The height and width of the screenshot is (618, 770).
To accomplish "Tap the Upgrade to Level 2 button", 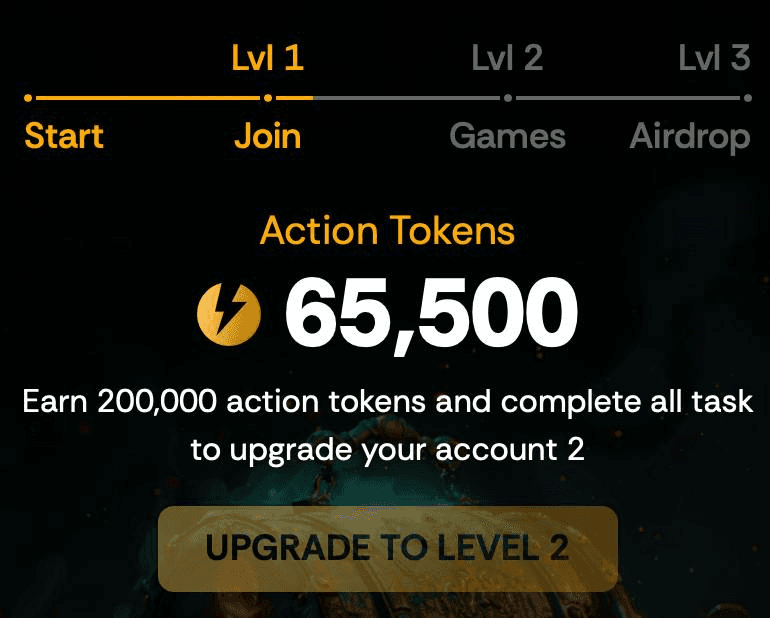I will tap(388, 549).
